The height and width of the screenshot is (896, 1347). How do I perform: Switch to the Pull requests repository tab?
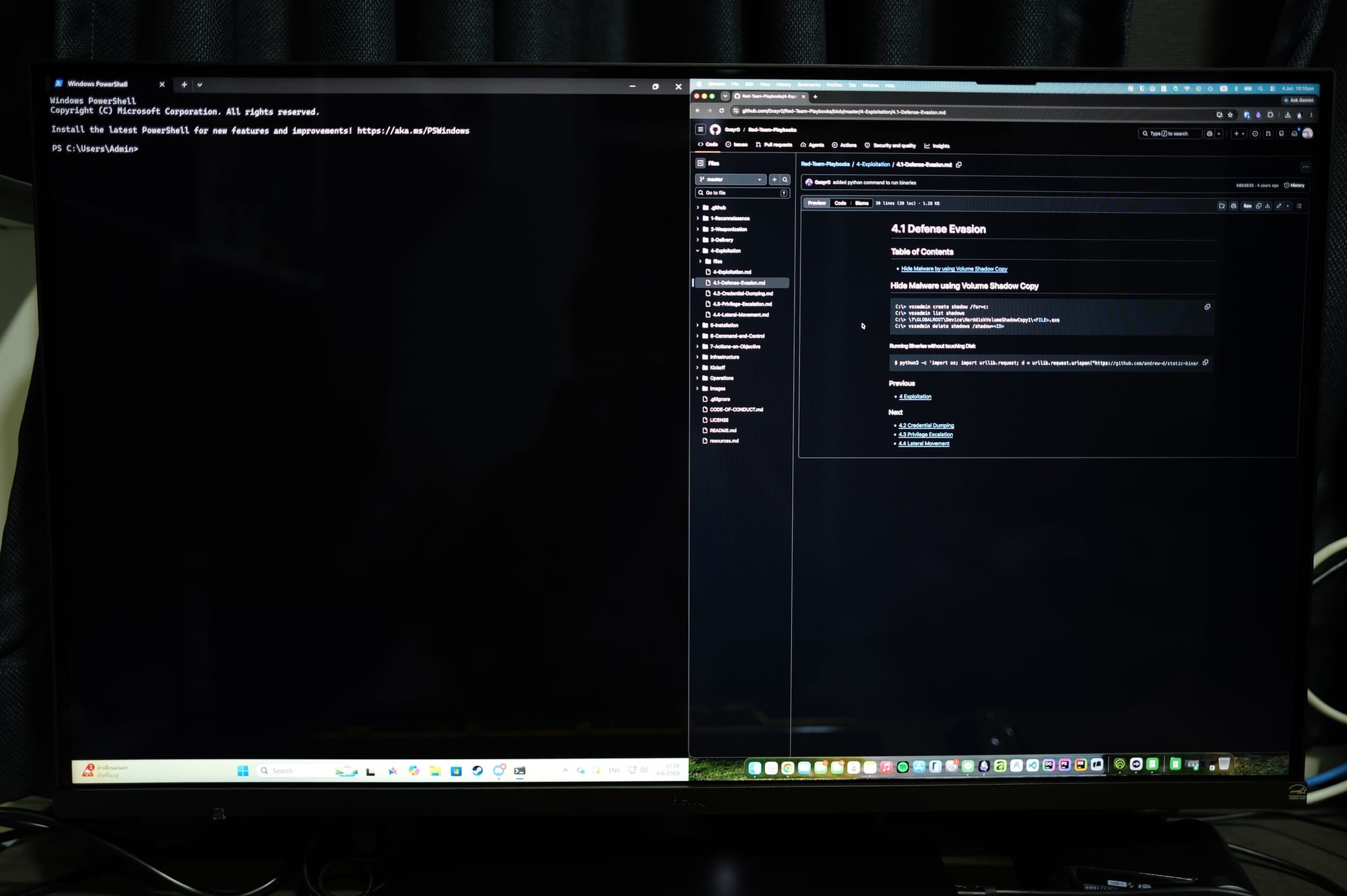(774, 145)
